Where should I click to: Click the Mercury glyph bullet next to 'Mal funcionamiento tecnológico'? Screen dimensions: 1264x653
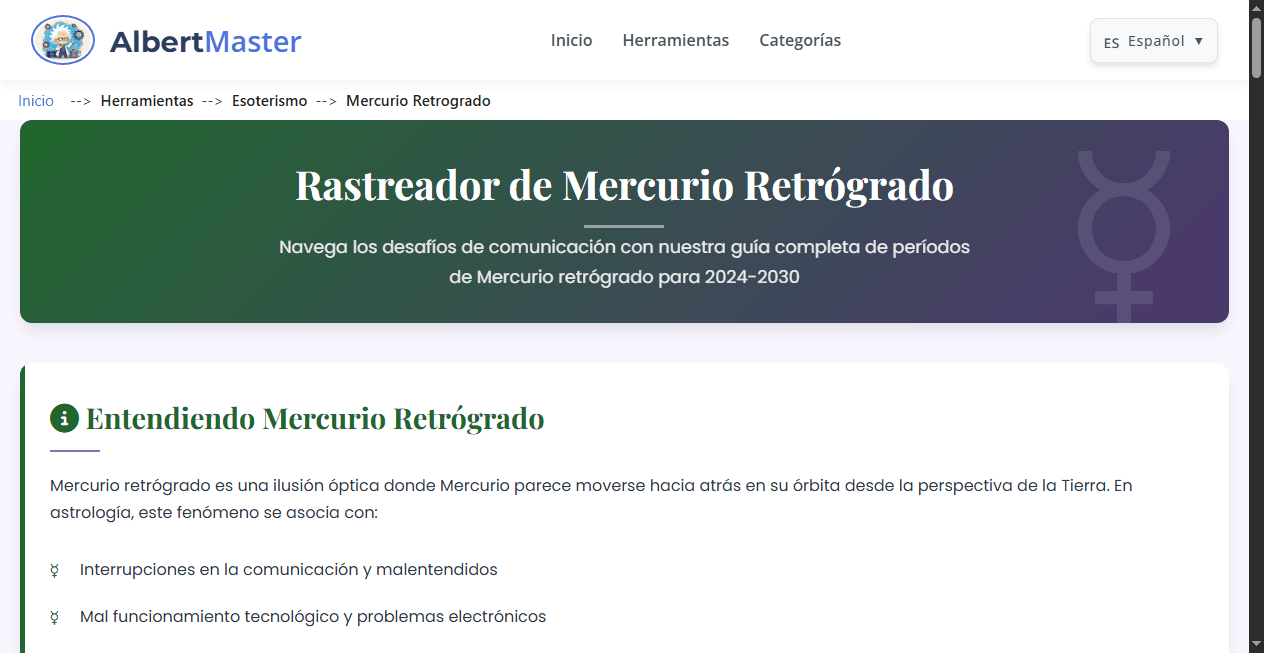53,617
